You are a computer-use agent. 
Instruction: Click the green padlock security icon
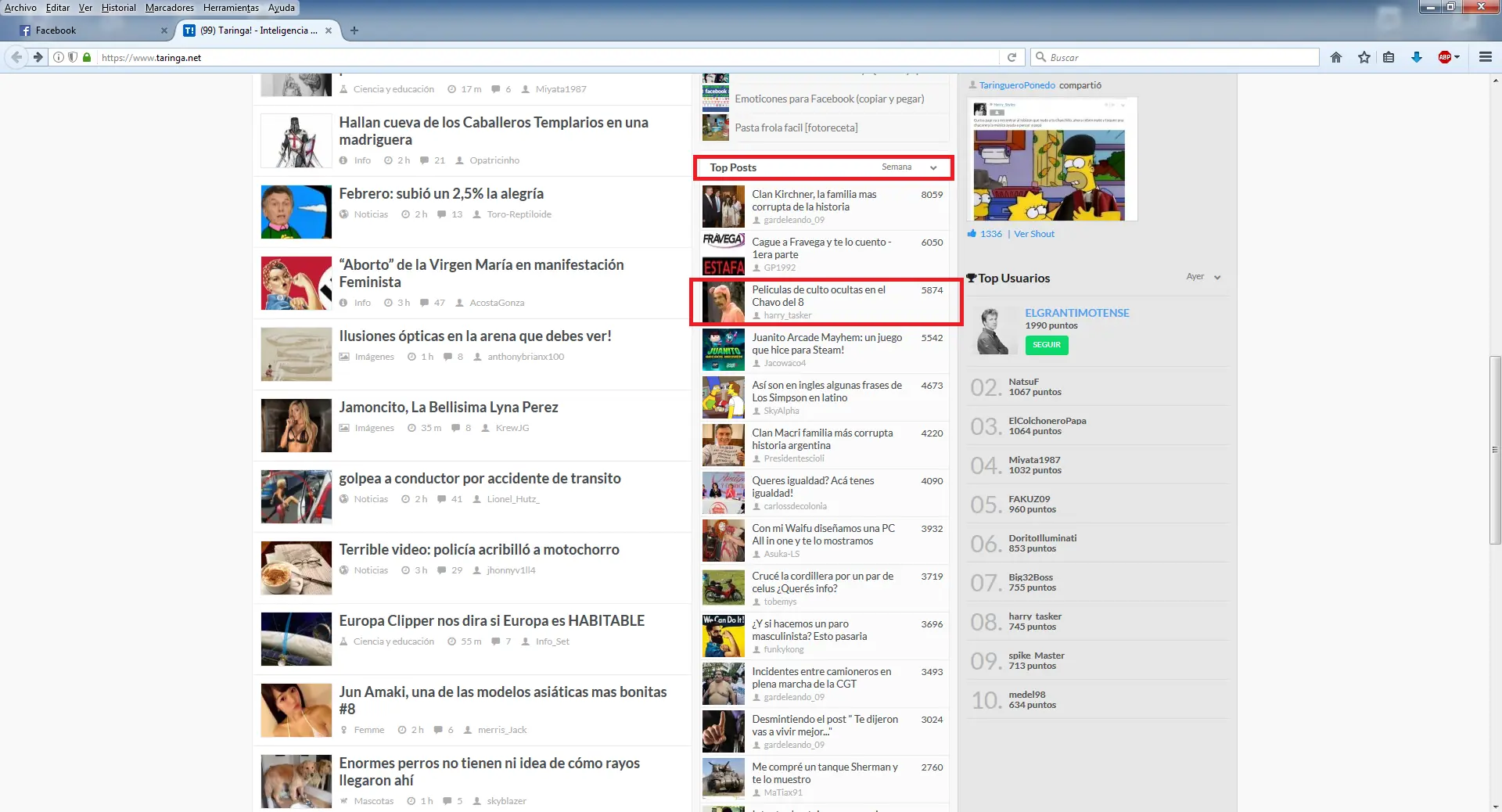pos(87,57)
